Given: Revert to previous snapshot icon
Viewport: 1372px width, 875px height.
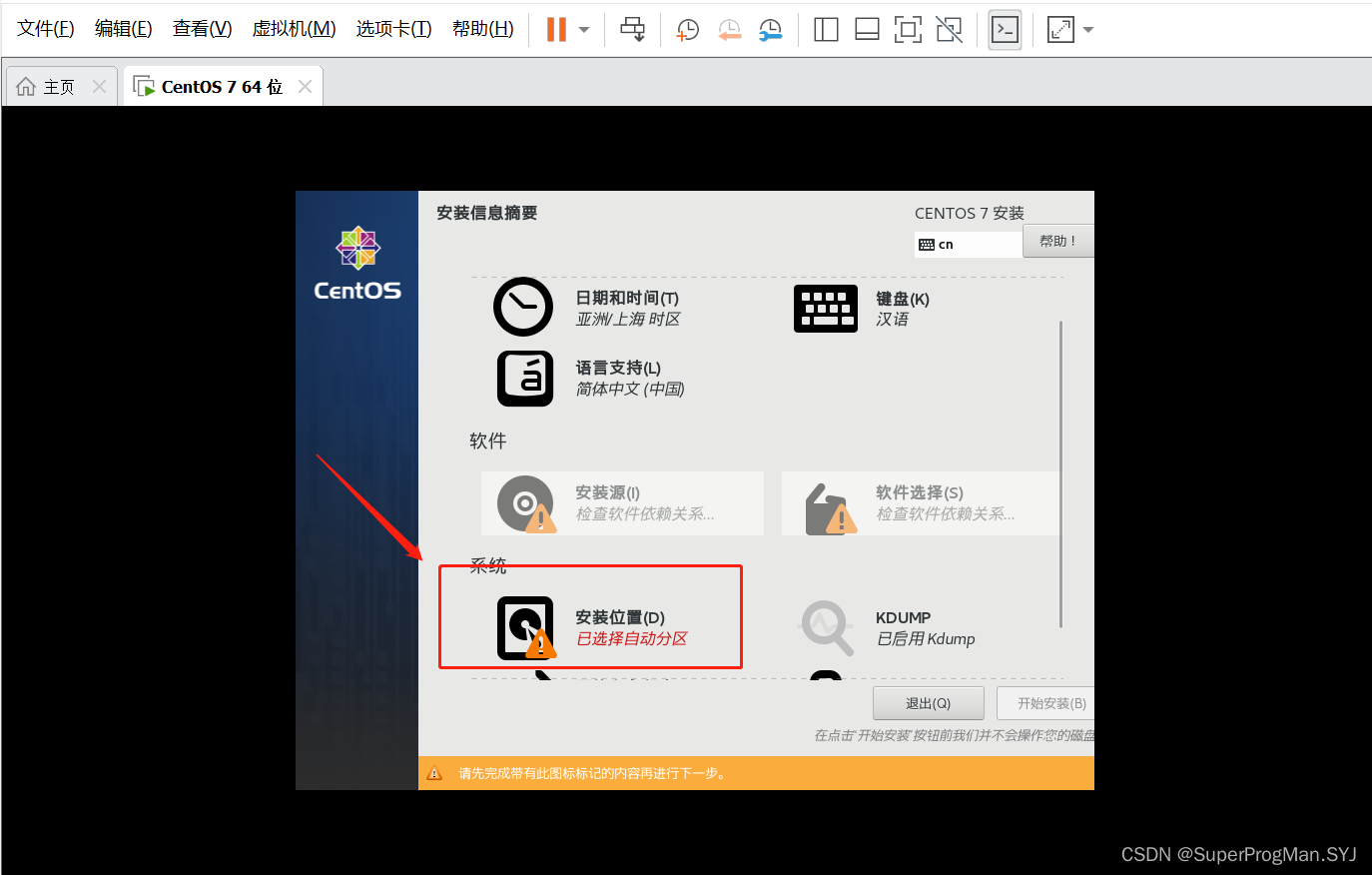Looking at the screenshot, I should [729, 30].
